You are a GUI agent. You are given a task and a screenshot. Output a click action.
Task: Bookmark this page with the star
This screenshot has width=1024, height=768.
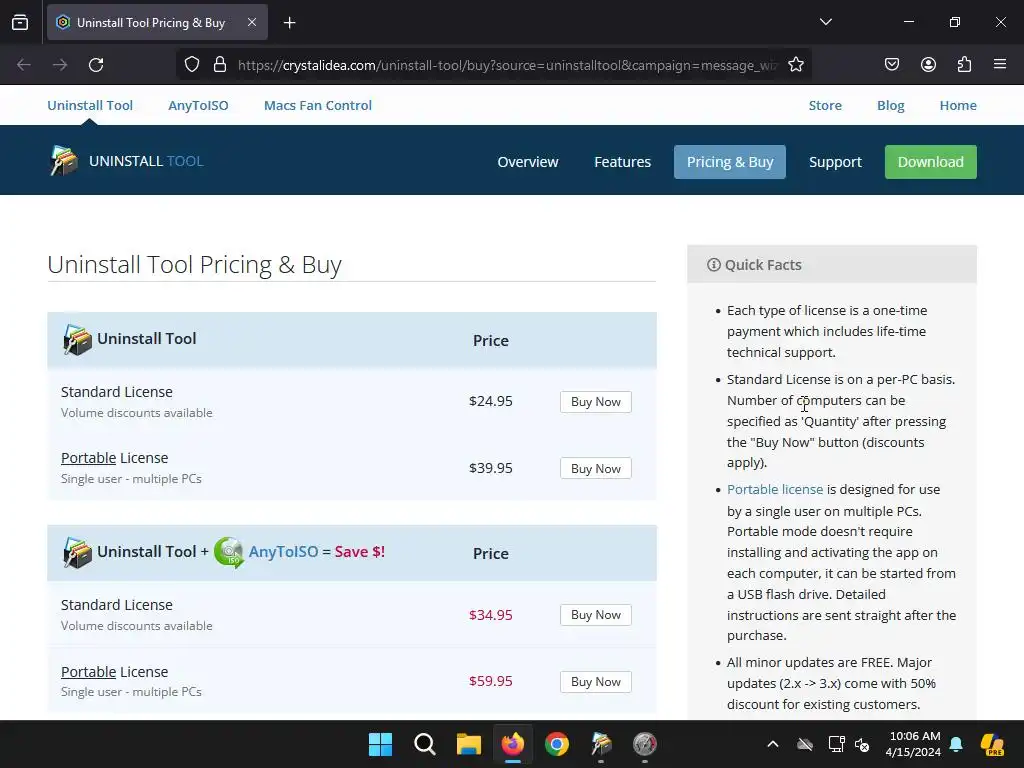click(x=795, y=65)
